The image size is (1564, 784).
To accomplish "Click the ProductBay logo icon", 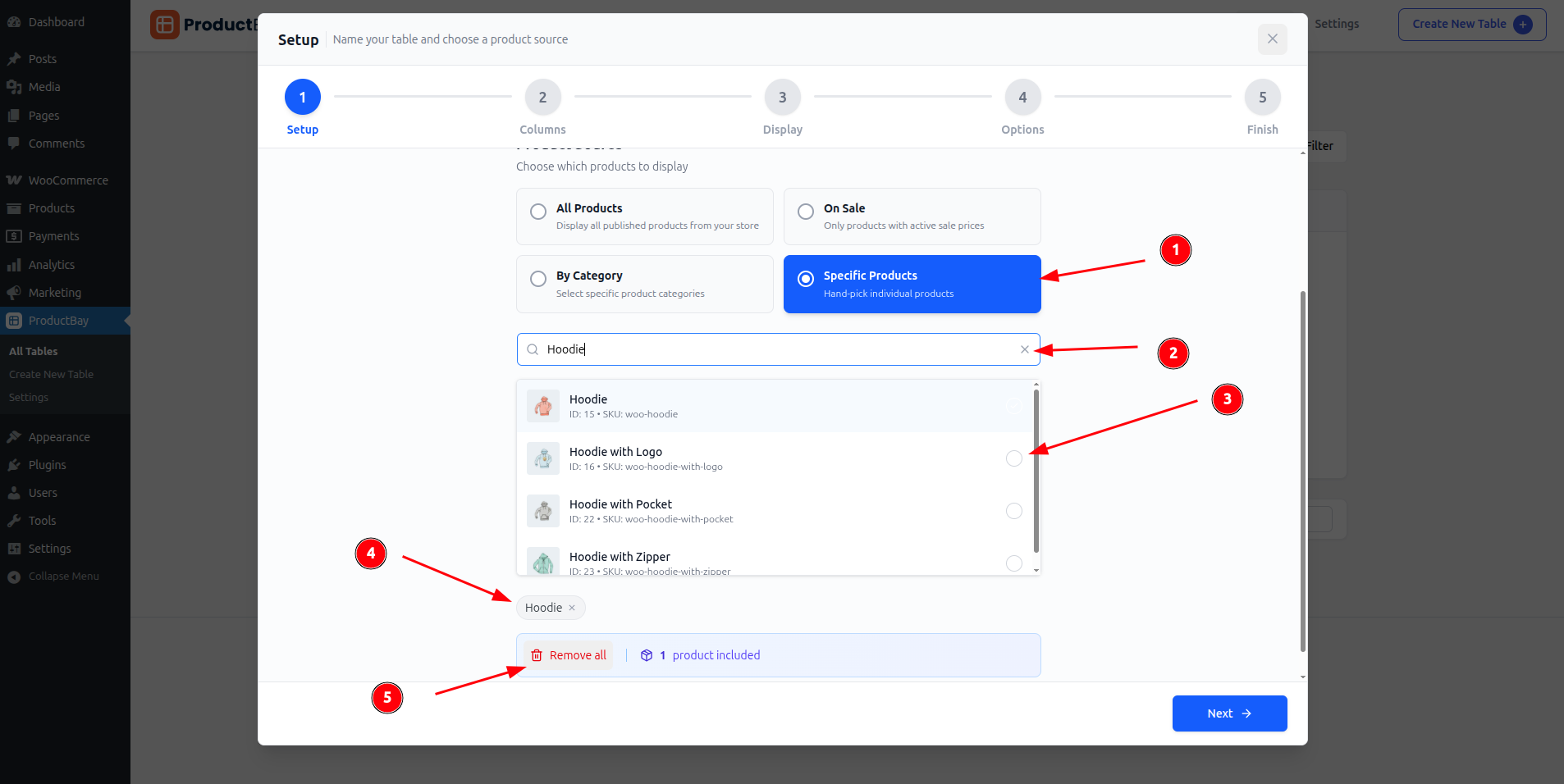I will click(x=164, y=25).
